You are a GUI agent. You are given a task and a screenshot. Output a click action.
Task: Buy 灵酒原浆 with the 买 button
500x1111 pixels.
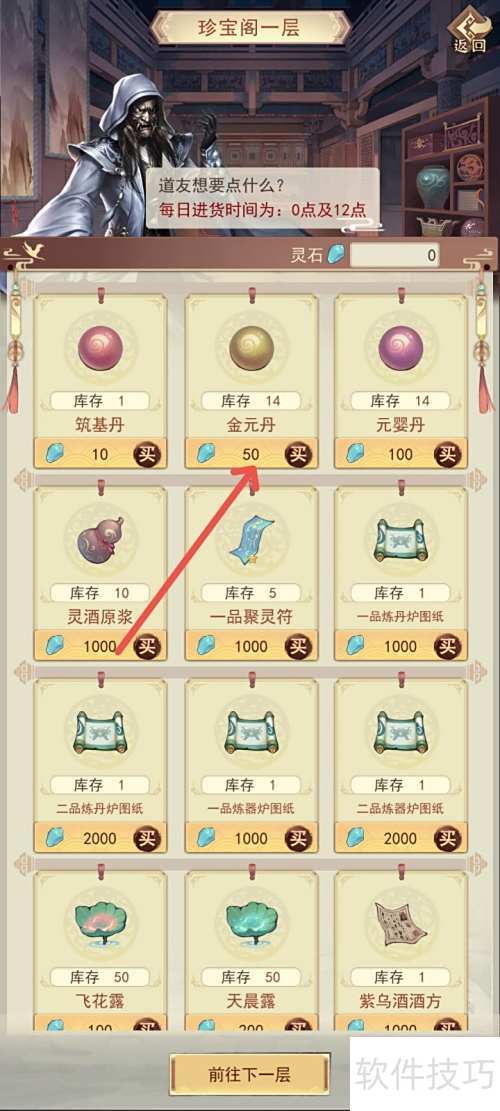[147, 646]
